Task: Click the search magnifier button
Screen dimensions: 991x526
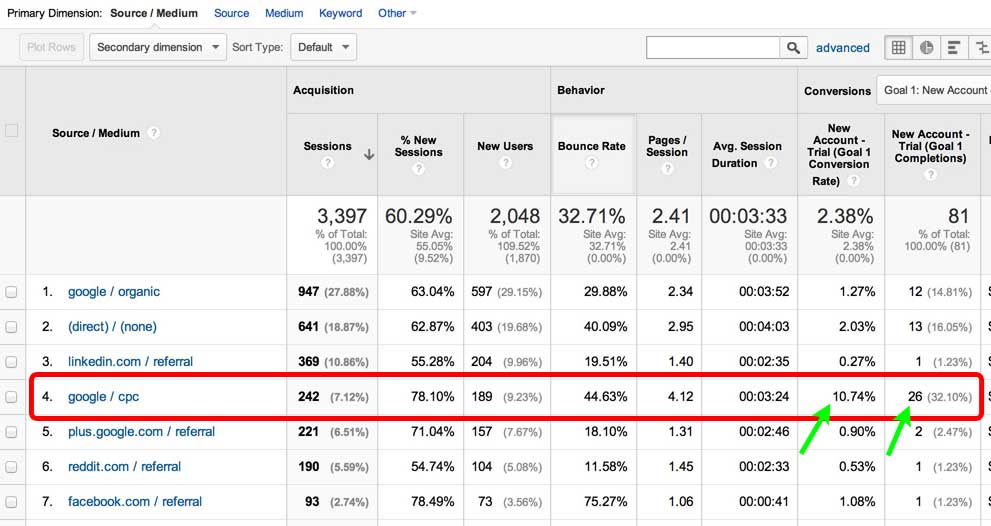Action: click(x=793, y=47)
